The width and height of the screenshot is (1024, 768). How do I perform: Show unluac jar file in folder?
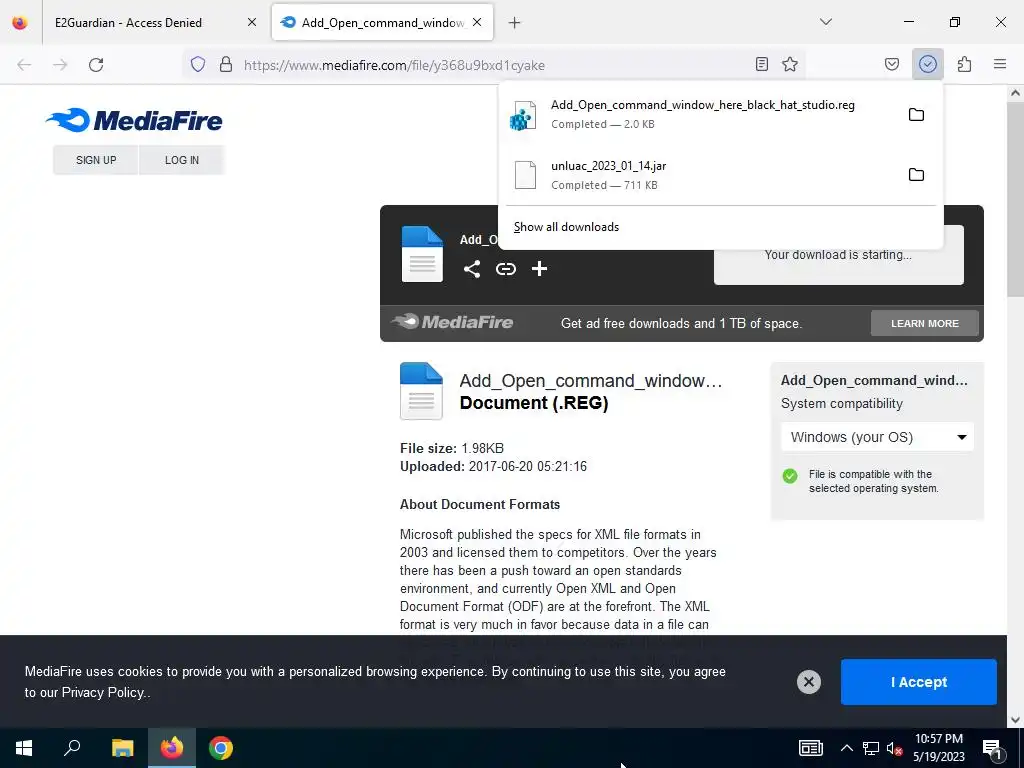916,174
